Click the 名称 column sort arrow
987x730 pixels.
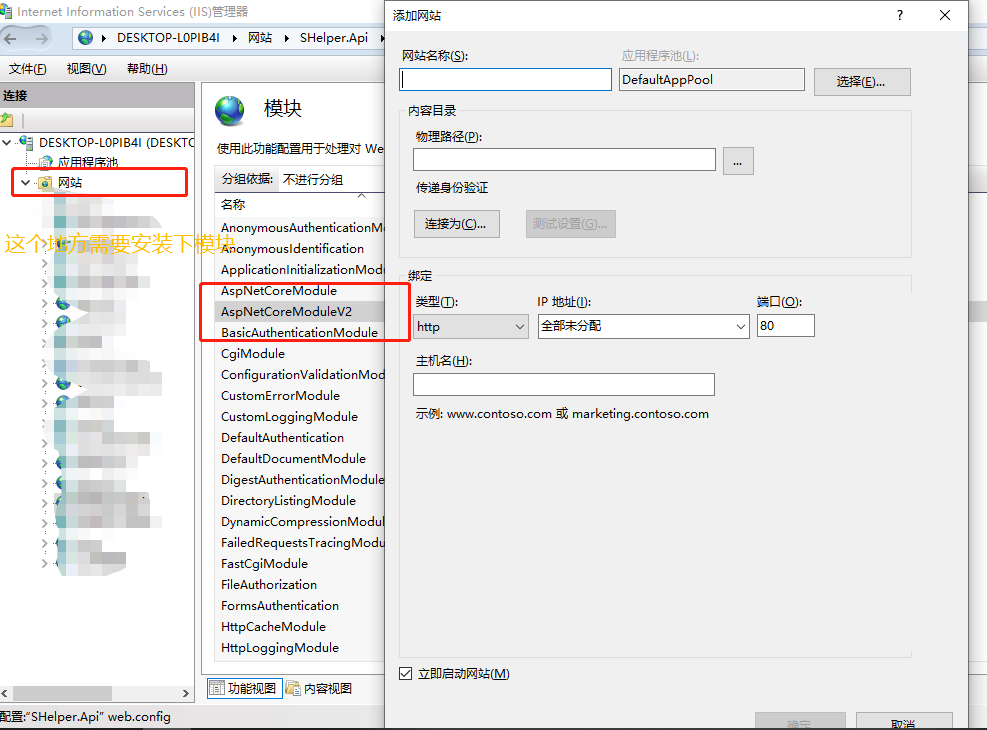361,196
